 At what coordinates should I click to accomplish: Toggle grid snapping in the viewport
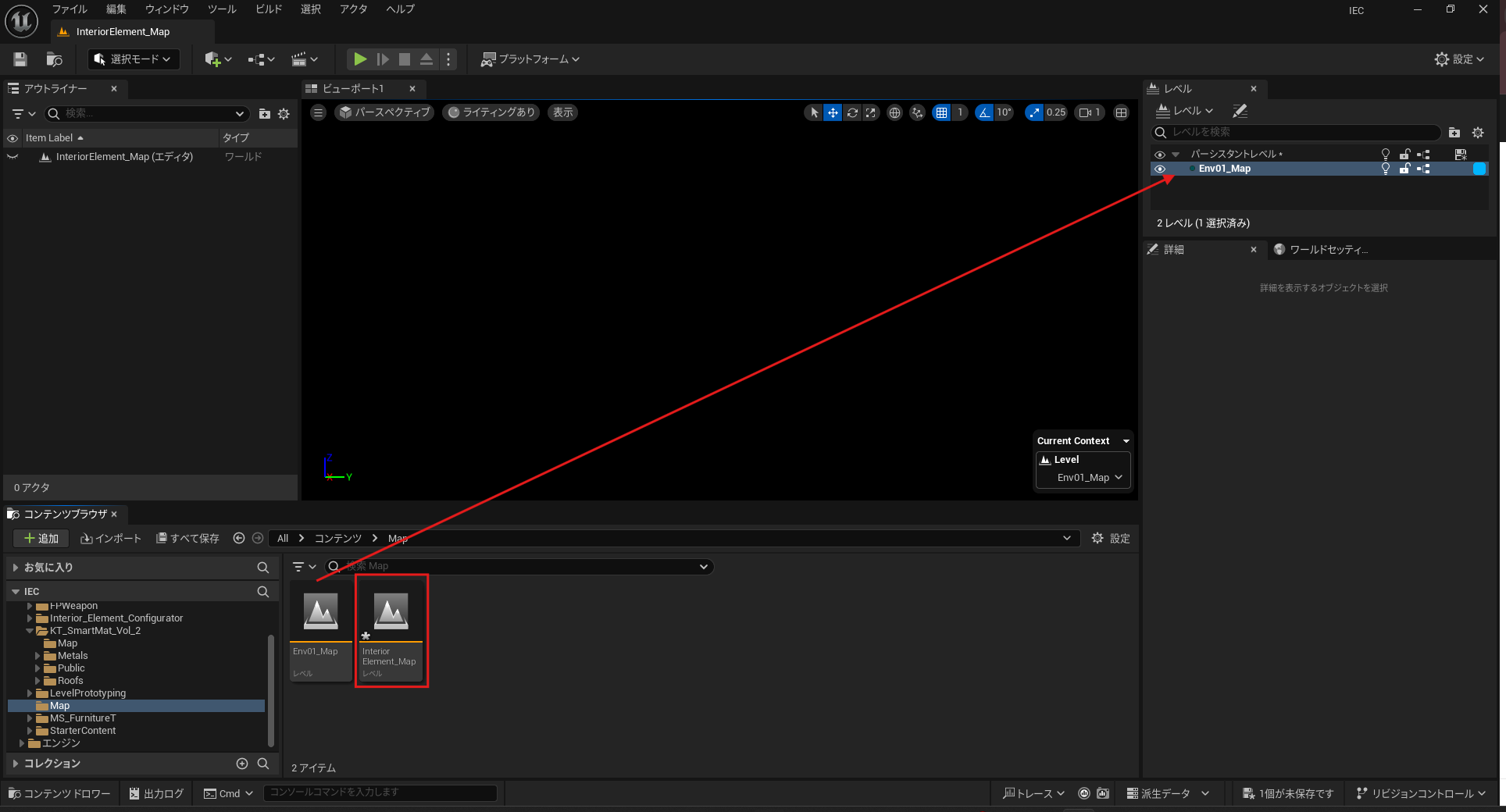(x=942, y=112)
